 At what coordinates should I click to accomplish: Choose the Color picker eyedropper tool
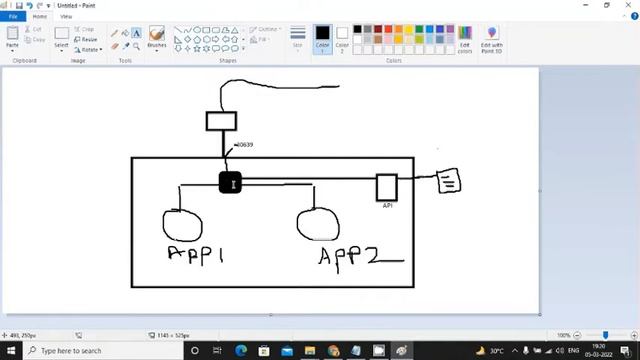click(126, 47)
